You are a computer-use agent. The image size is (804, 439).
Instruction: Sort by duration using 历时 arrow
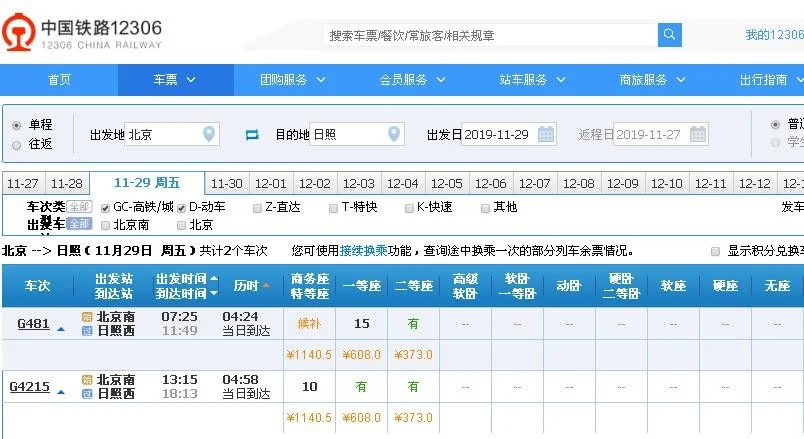click(x=266, y=286)
